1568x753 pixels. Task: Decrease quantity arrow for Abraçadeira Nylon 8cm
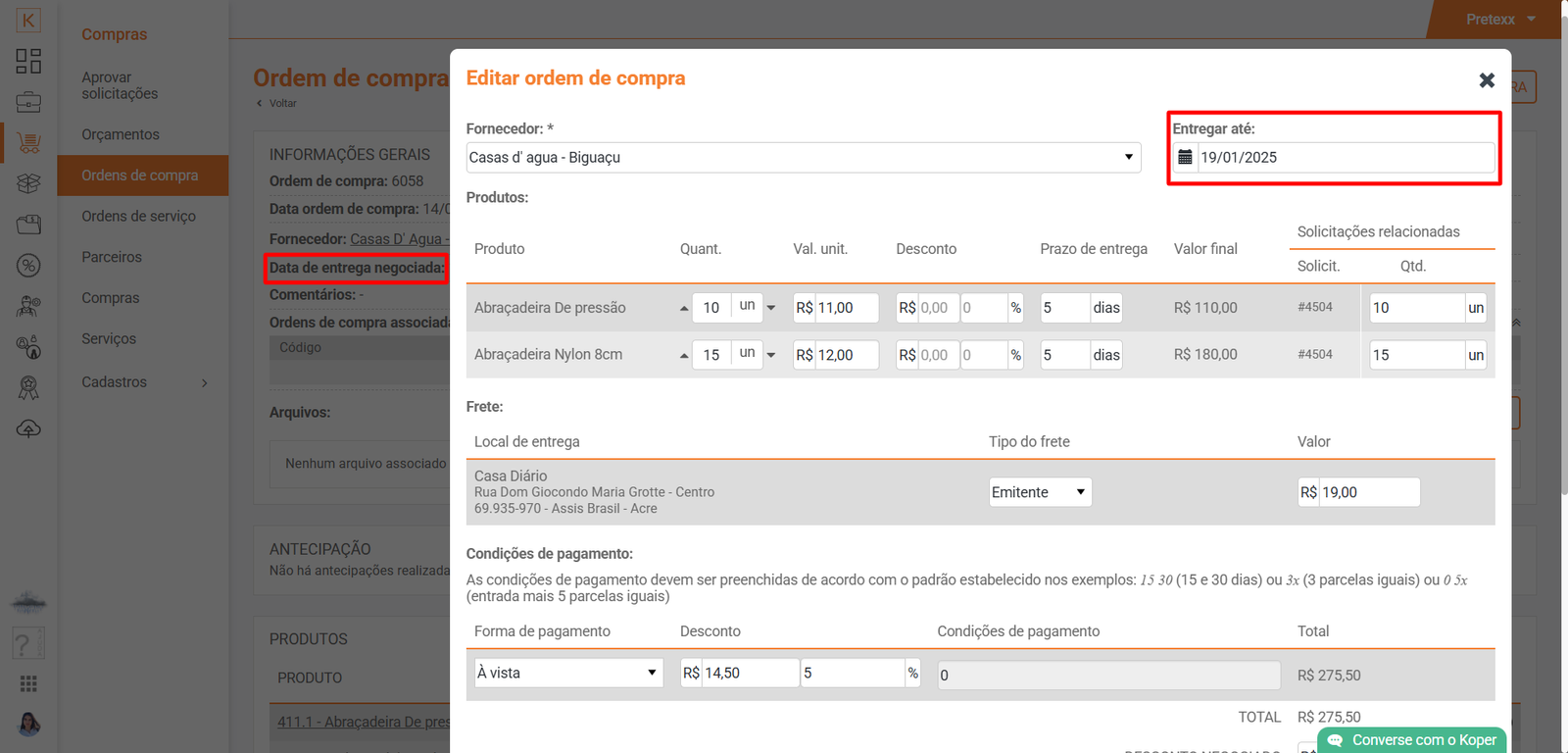click(771, 355)
